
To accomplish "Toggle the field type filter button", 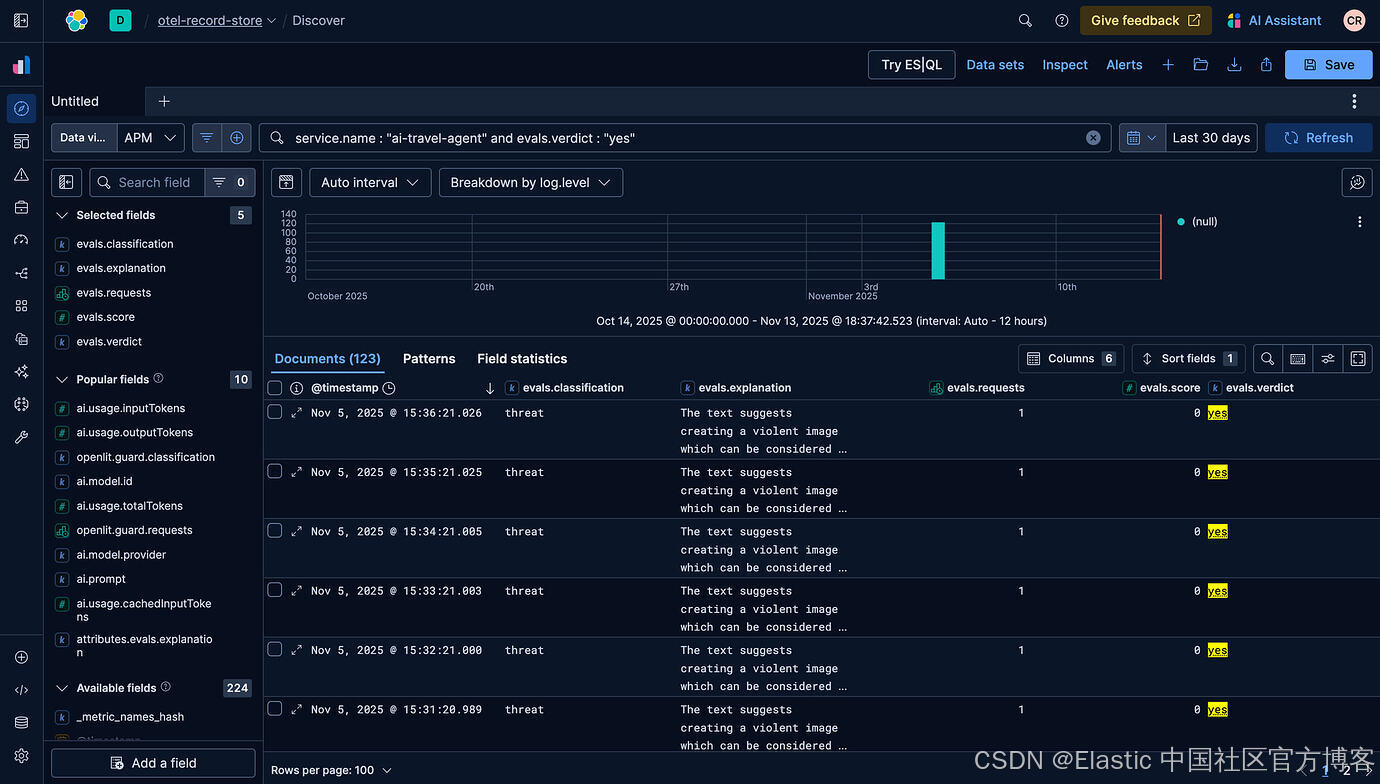I will click(x=230, y=182).
